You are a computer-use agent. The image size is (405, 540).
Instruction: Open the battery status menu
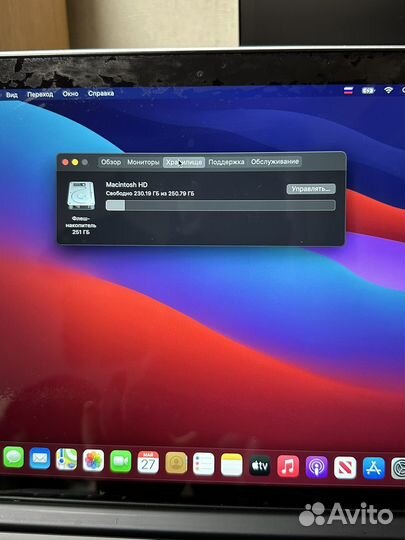tap(368, 91)
